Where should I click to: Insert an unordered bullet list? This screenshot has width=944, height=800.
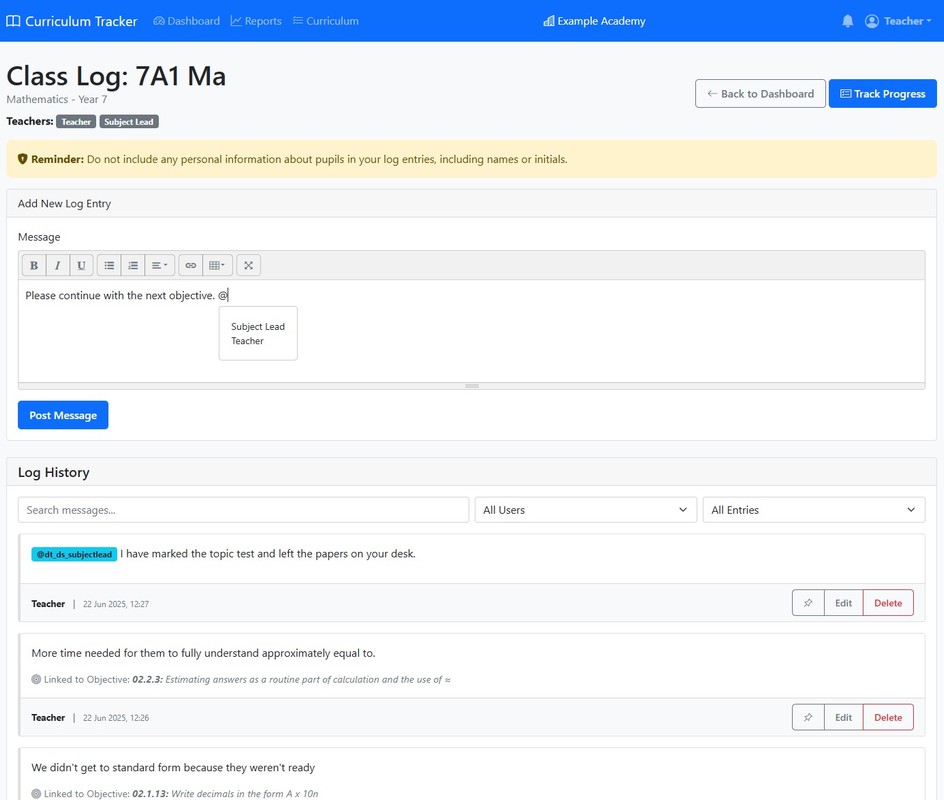point(109,265)
